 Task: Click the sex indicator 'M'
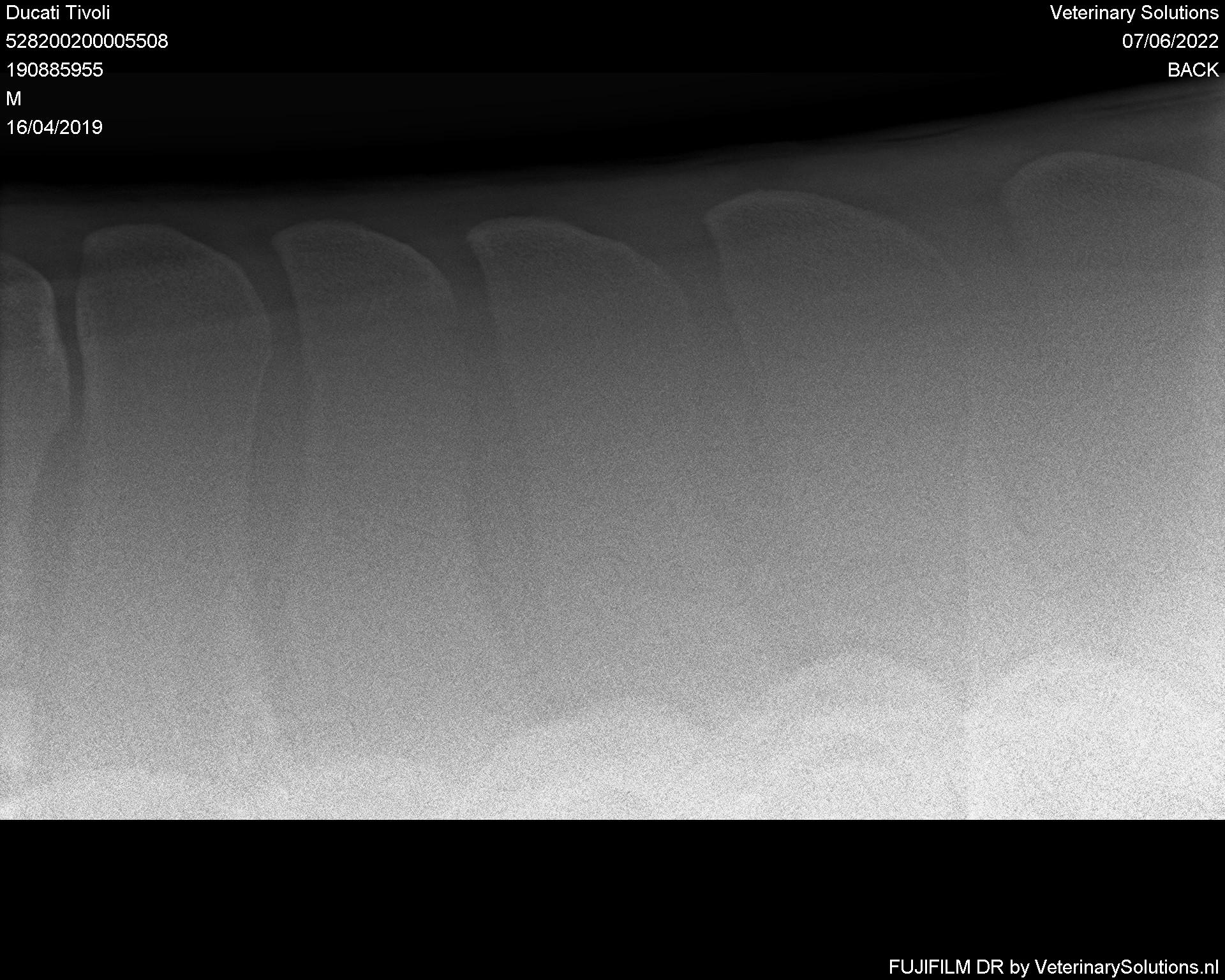[x=13, y=99]
